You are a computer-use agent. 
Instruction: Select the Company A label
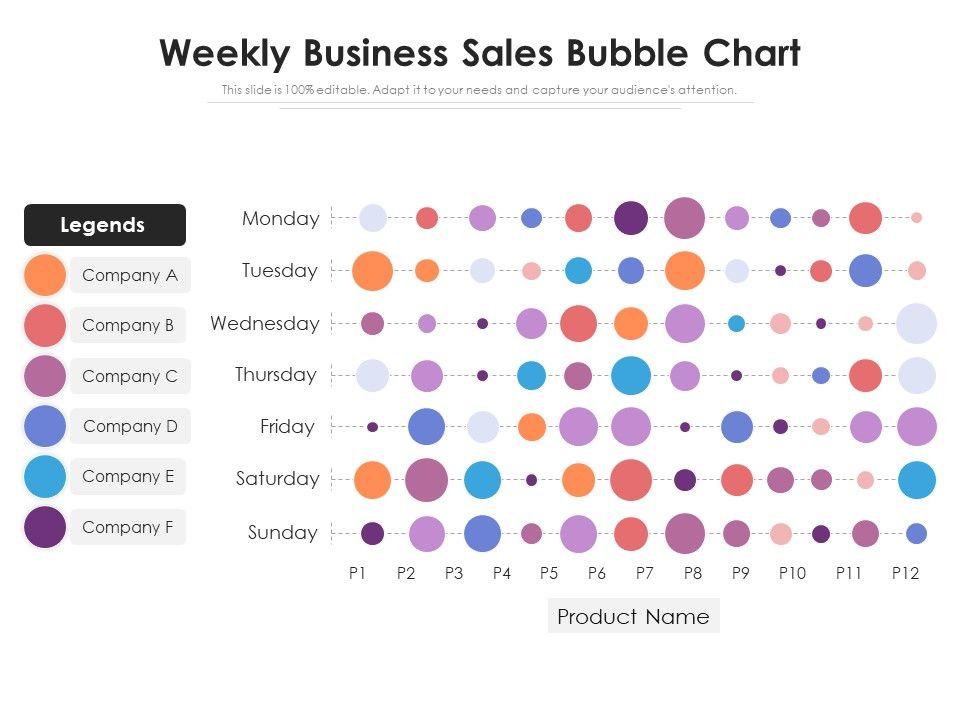click(130, 275)
